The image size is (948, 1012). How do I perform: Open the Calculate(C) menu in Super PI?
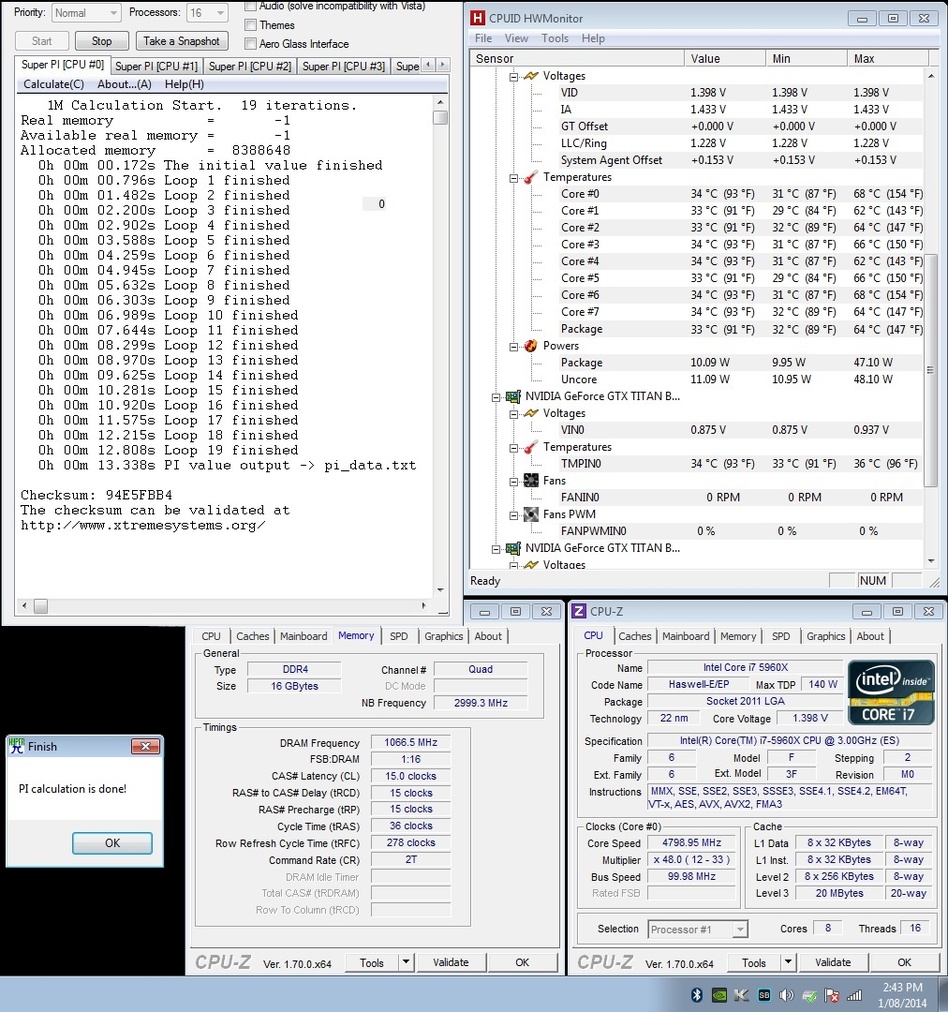(53, 84)
